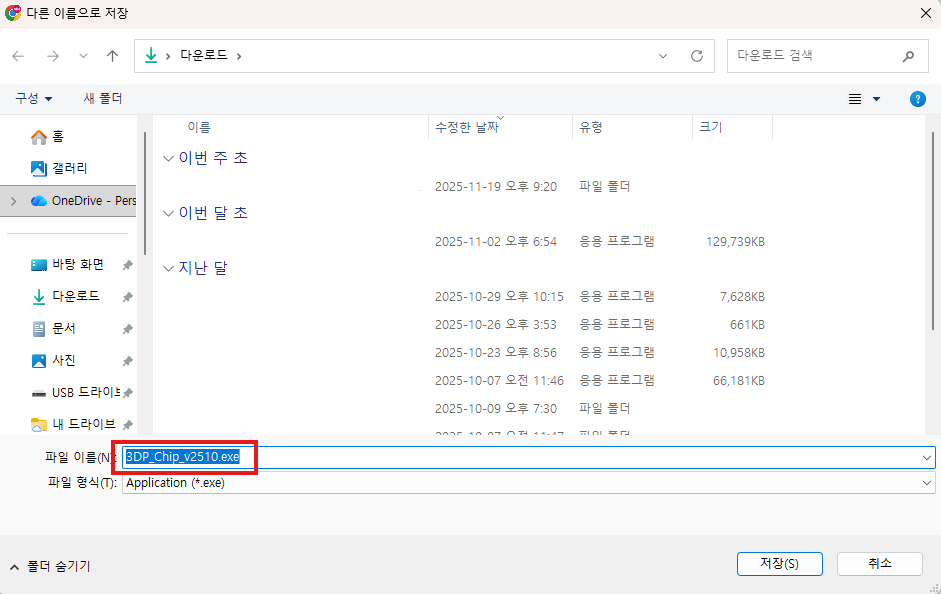
Task: Select the 66,181KB application file
Action: coord(465,380)
